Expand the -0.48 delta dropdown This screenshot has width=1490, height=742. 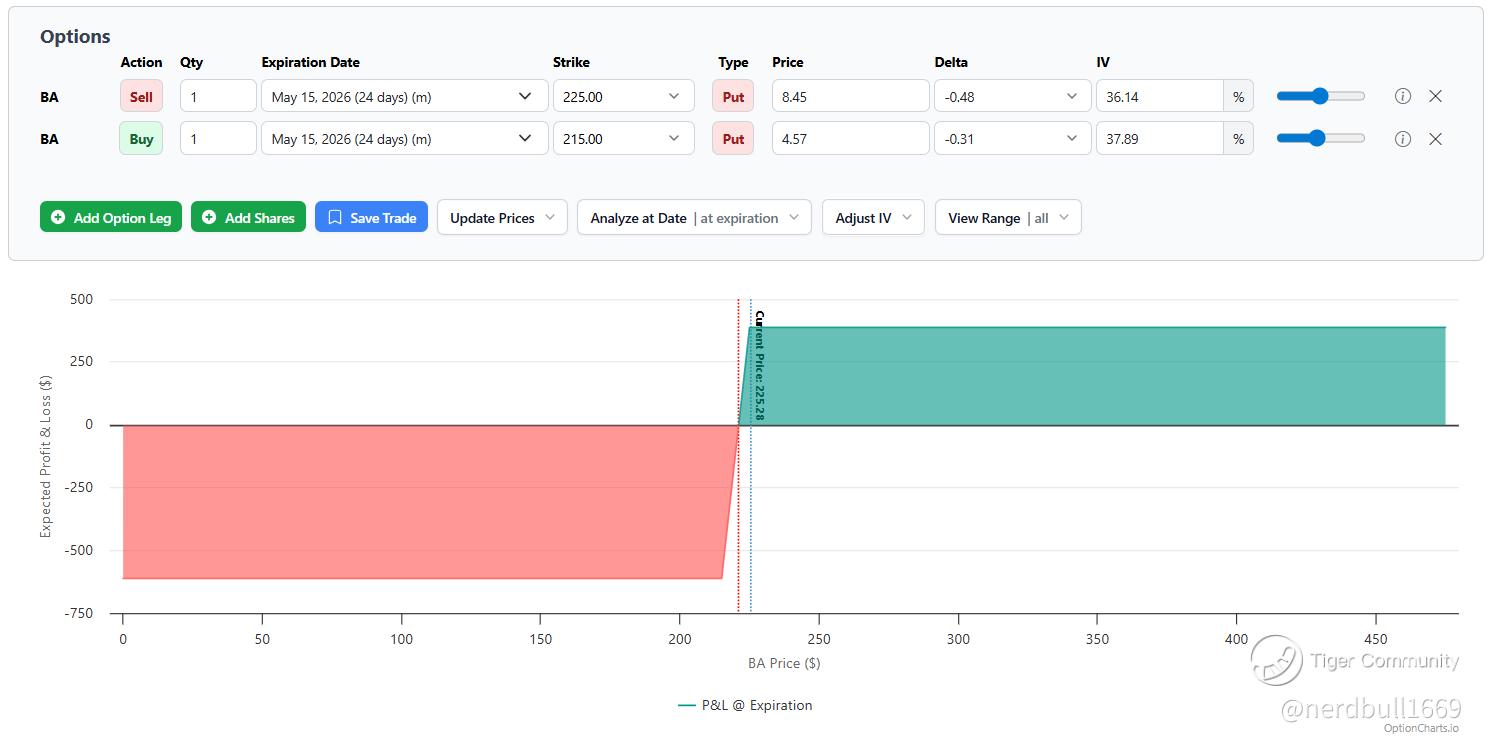pos(1011,97)
